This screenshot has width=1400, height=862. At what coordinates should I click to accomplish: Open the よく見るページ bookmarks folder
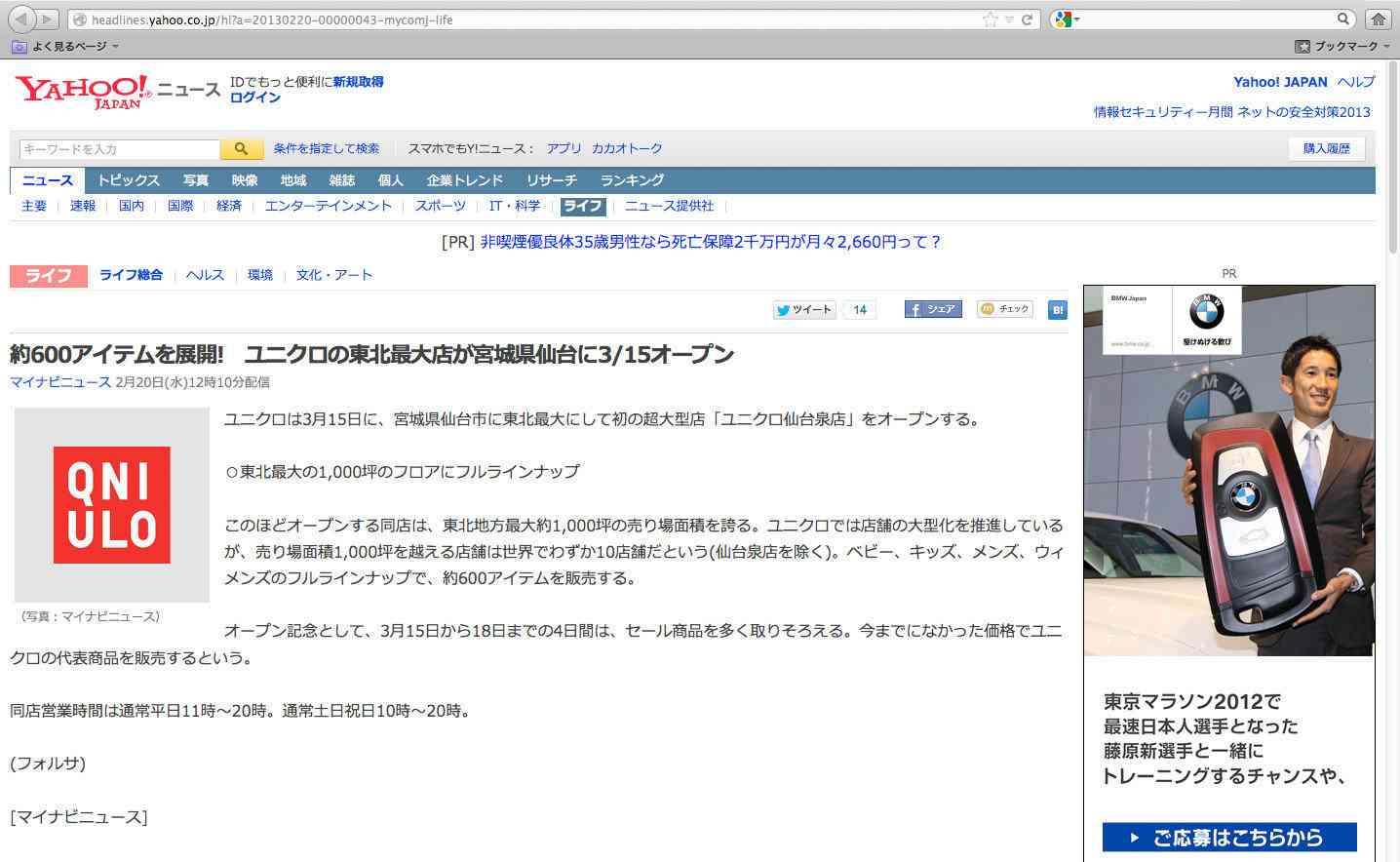[66, 46]
